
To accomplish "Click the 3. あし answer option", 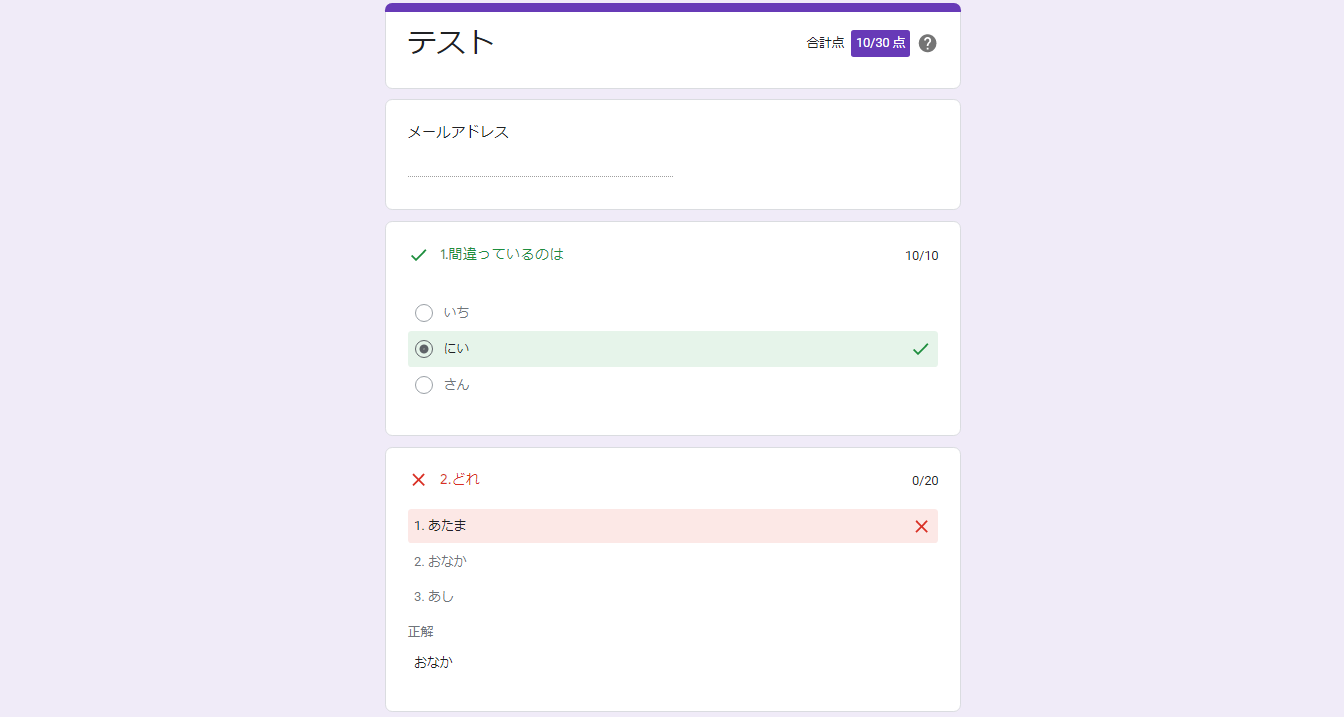I will (434, 597).
